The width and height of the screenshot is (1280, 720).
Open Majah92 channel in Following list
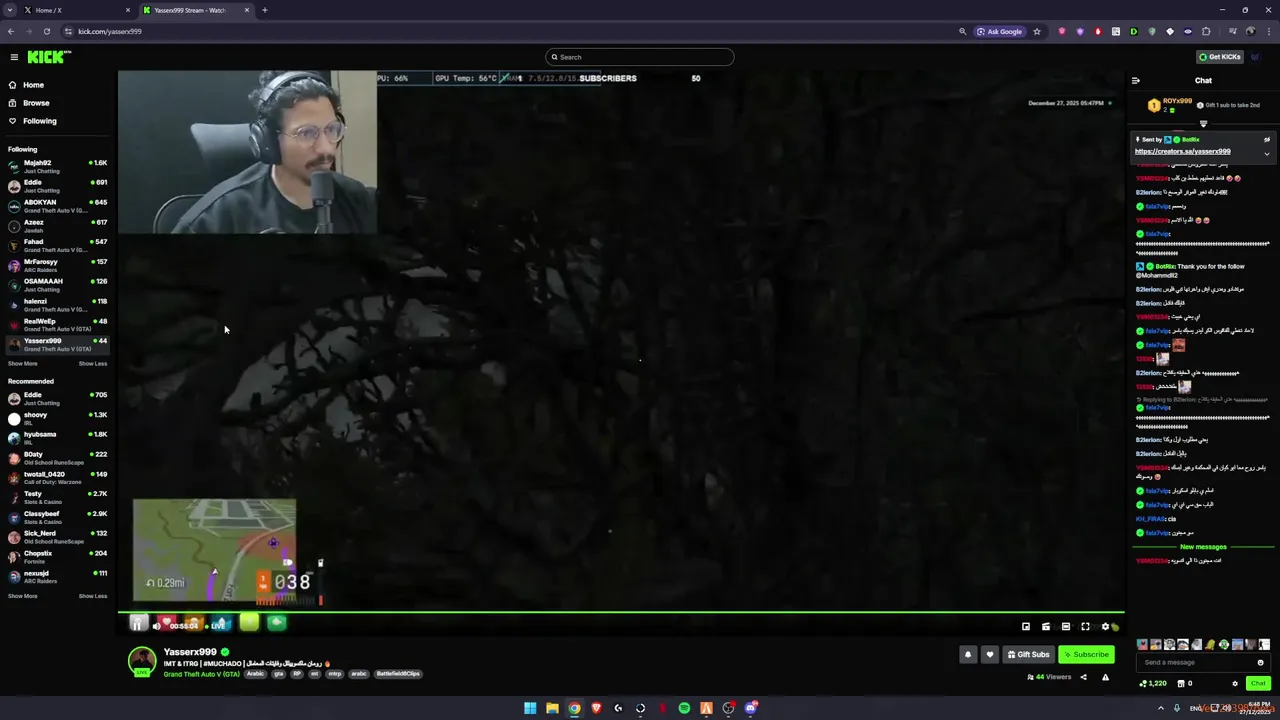click(x=57, y=166)
